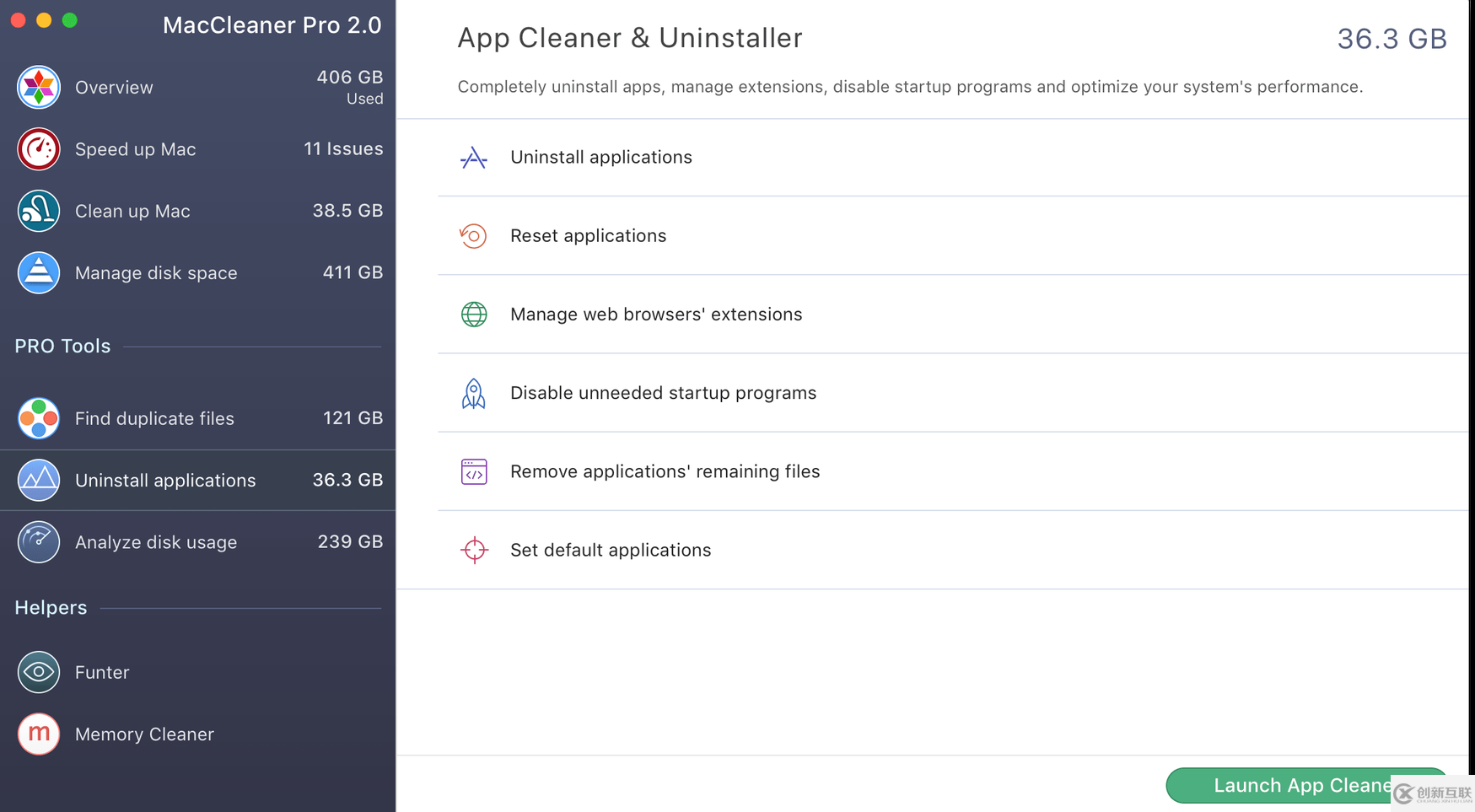Click the green fullscreen window button

click(x=70, y=20)
